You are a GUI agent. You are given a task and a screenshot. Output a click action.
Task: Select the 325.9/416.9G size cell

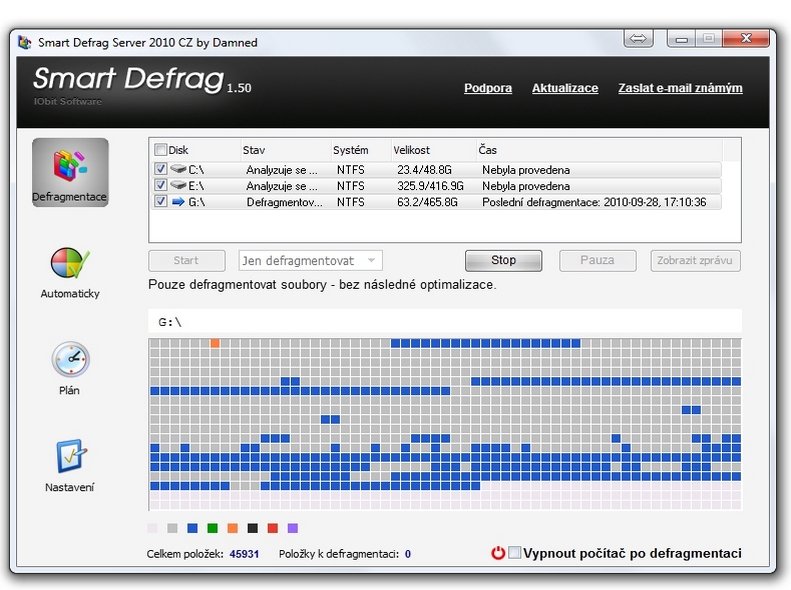430,186
